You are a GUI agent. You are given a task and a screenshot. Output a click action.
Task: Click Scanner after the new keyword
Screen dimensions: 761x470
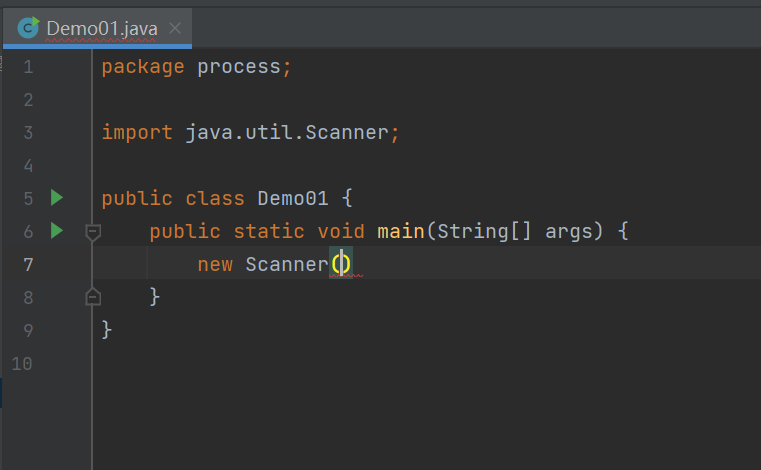287,264
